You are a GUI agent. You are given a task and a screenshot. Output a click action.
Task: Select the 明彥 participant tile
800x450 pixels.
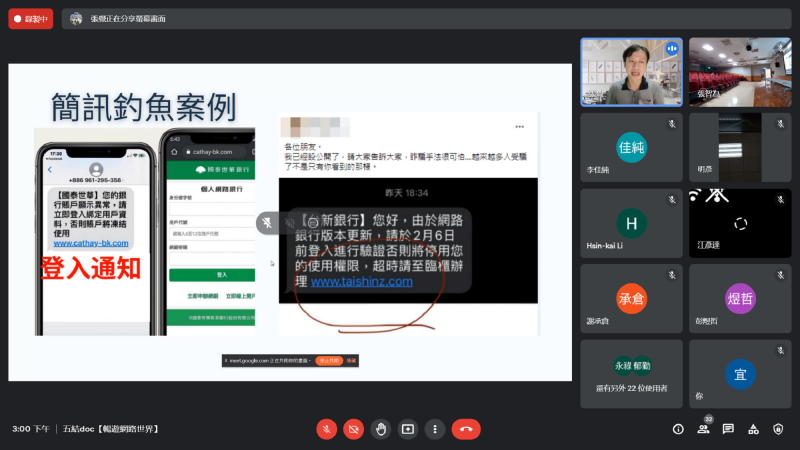pyautogui.click(x=740, y=147)
